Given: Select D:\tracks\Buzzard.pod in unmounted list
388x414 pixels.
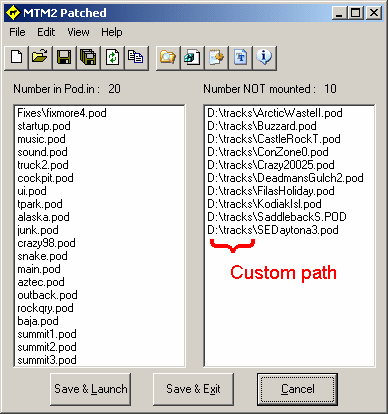Looking at the screenshot, I should 262,126.
